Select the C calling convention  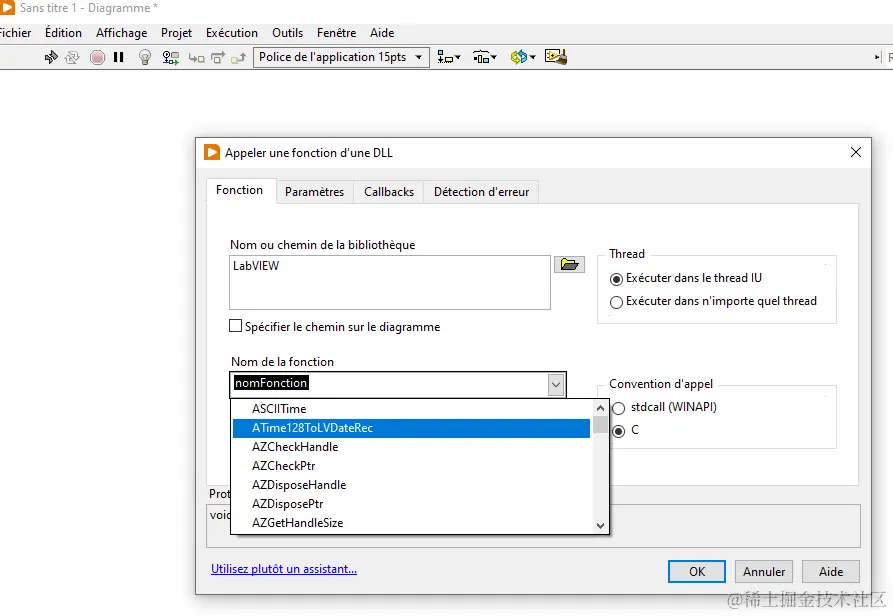point(618,432)
